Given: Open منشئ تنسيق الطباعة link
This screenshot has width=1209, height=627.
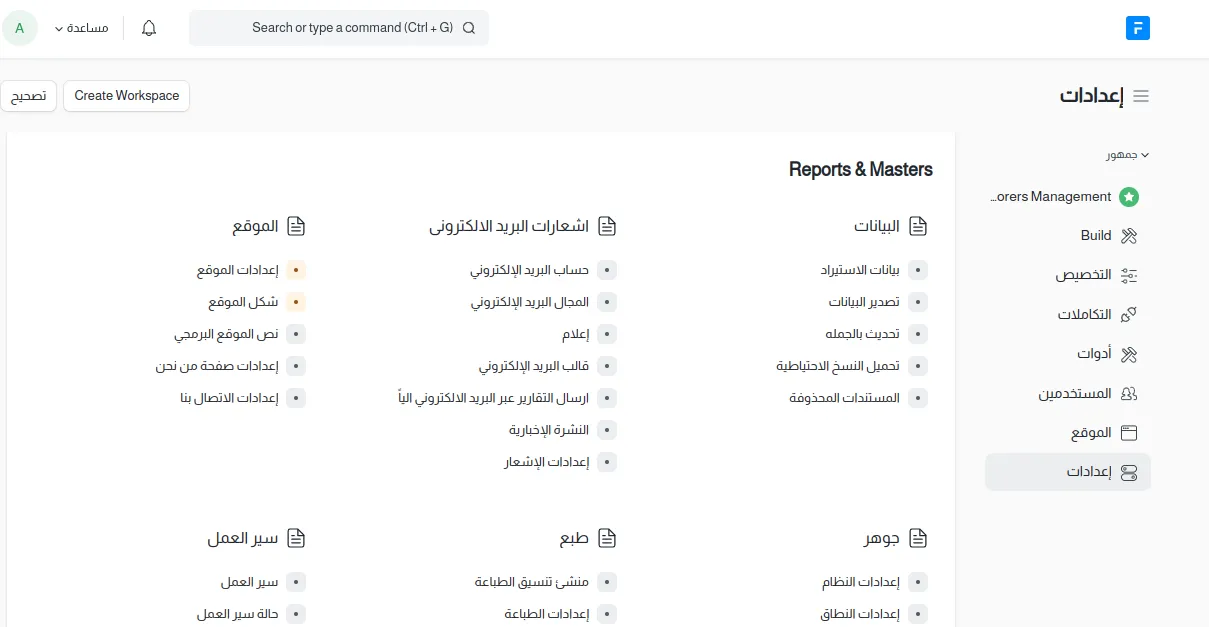Looking at the screenshot, I should click(532, 582).
